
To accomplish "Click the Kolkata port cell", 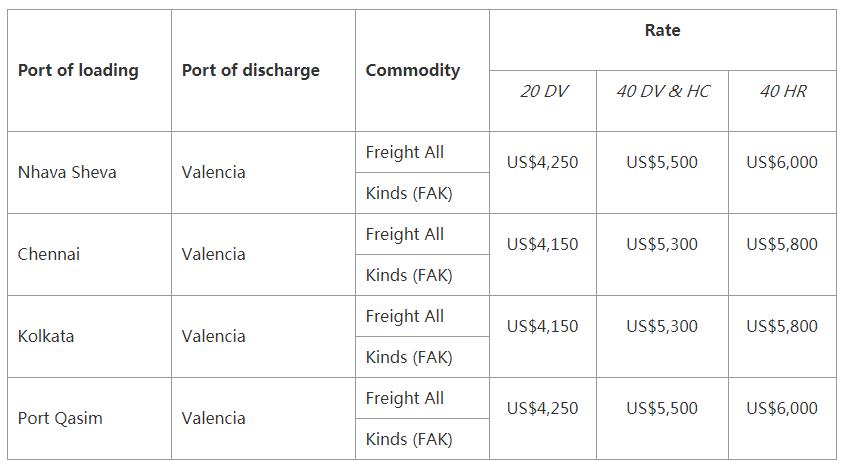I will [x=46, y=336].
